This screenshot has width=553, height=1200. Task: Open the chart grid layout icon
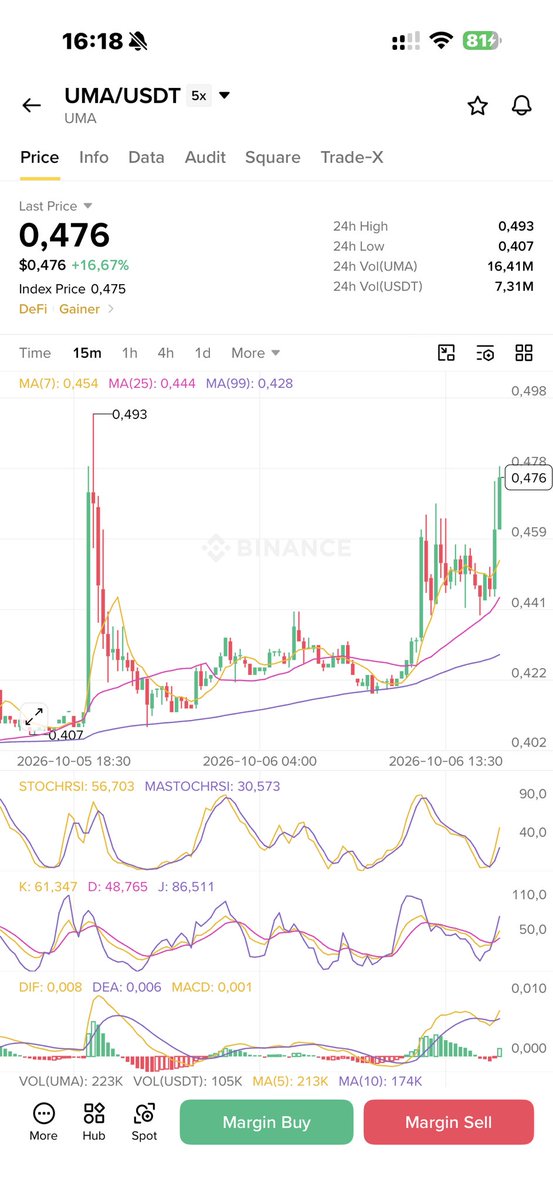click(x=524, y=352)
